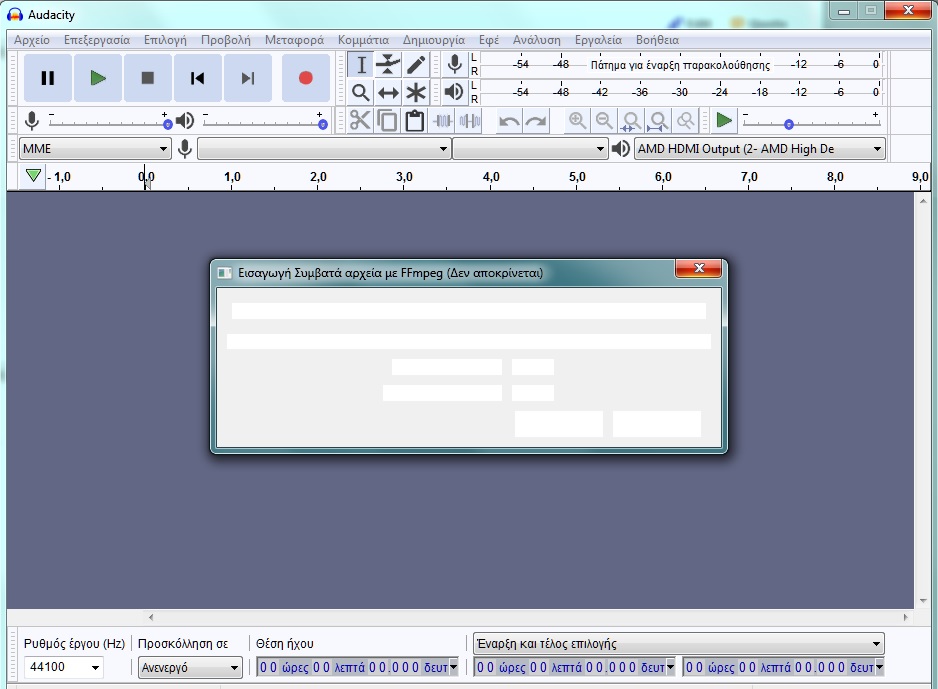Open the snap-to Ανενεργό dropdown
This screenshot has height=689, width=938.
tap(190, 667)
